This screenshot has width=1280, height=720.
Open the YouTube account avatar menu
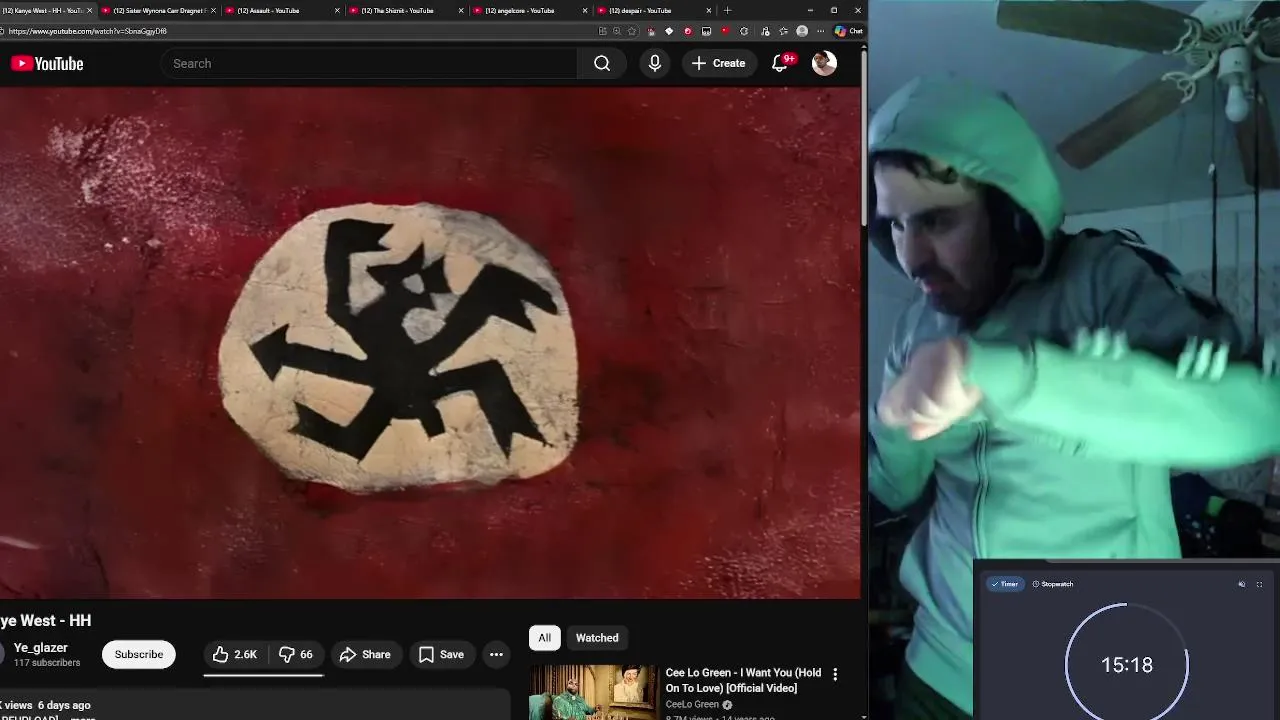824,63
